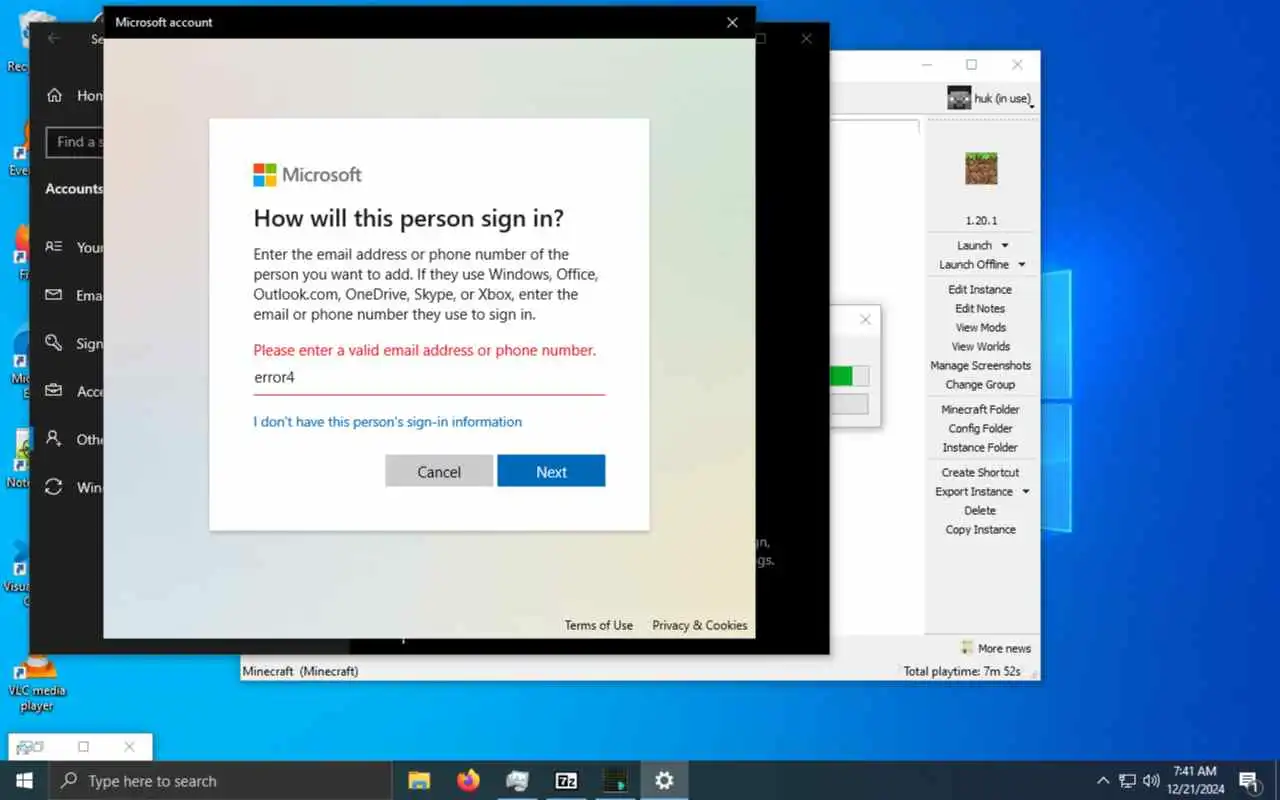This screenshot has width=1280, height=800.
Task: Close the small progress dialog
Action: coord(865,319)
